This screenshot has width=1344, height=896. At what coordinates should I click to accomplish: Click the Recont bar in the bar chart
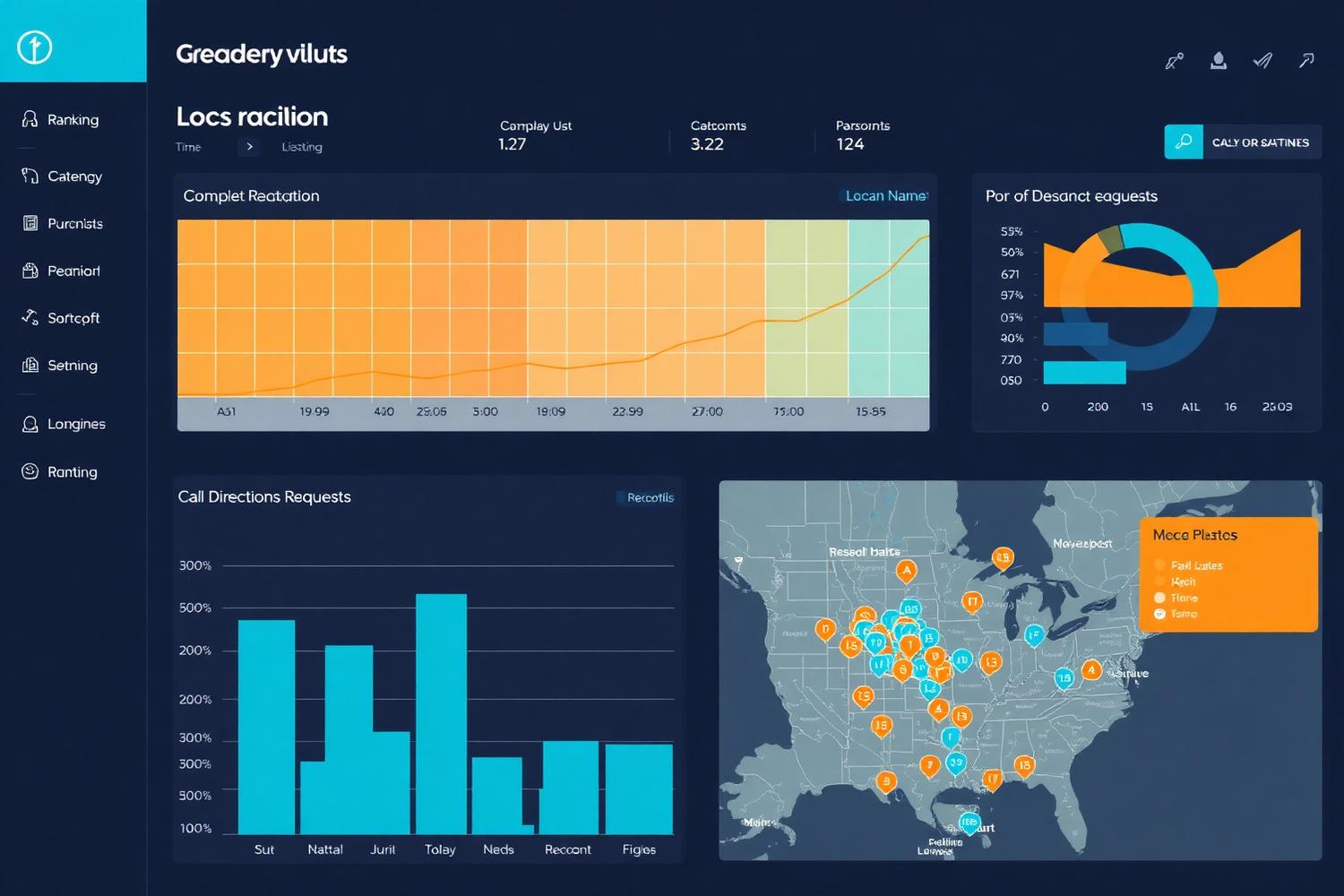pyautogui.click(x=570, y=788)
